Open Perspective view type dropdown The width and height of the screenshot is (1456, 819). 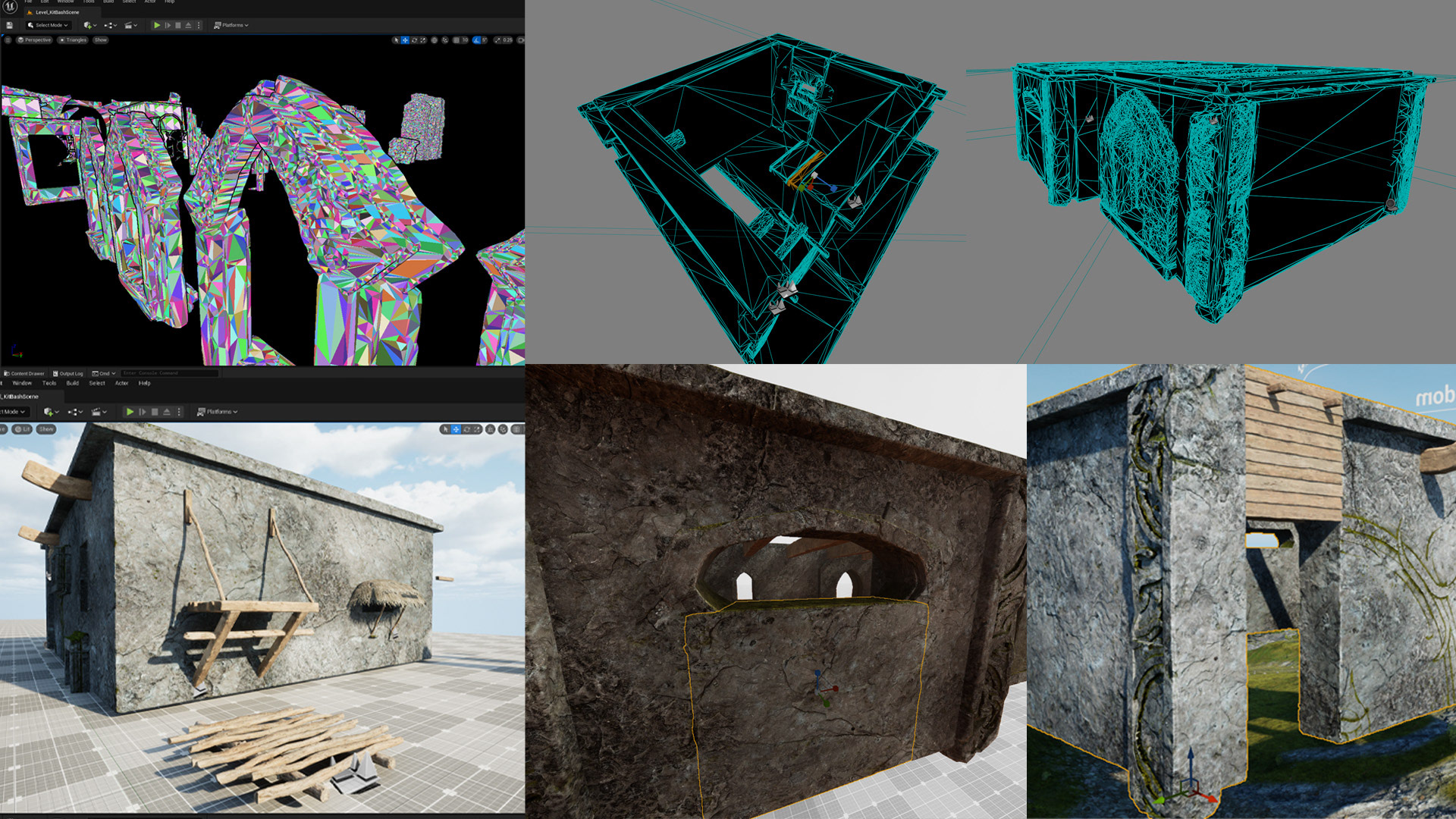(x=34, y=40)
